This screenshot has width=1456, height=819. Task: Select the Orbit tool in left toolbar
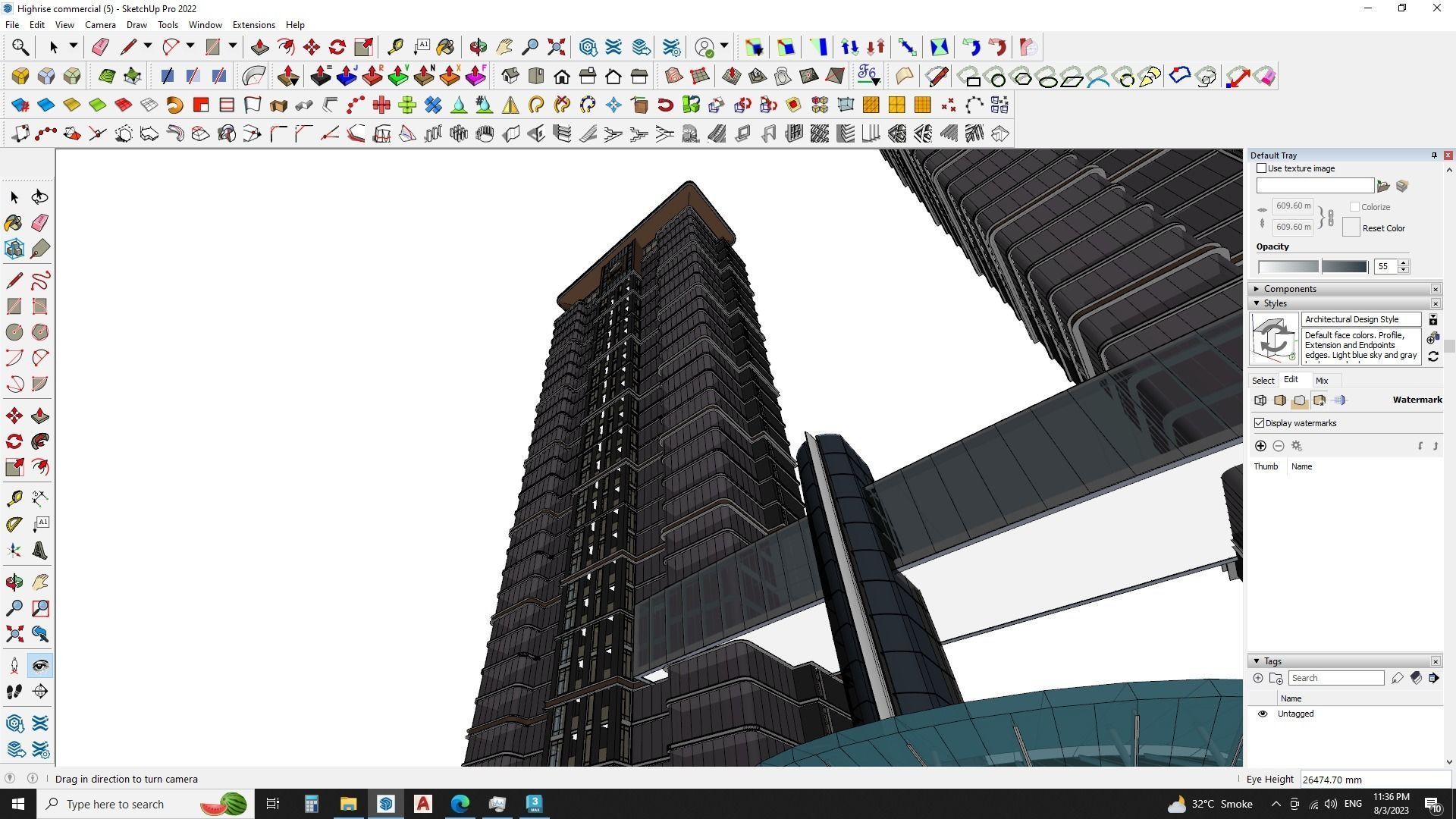pos(14,582)
